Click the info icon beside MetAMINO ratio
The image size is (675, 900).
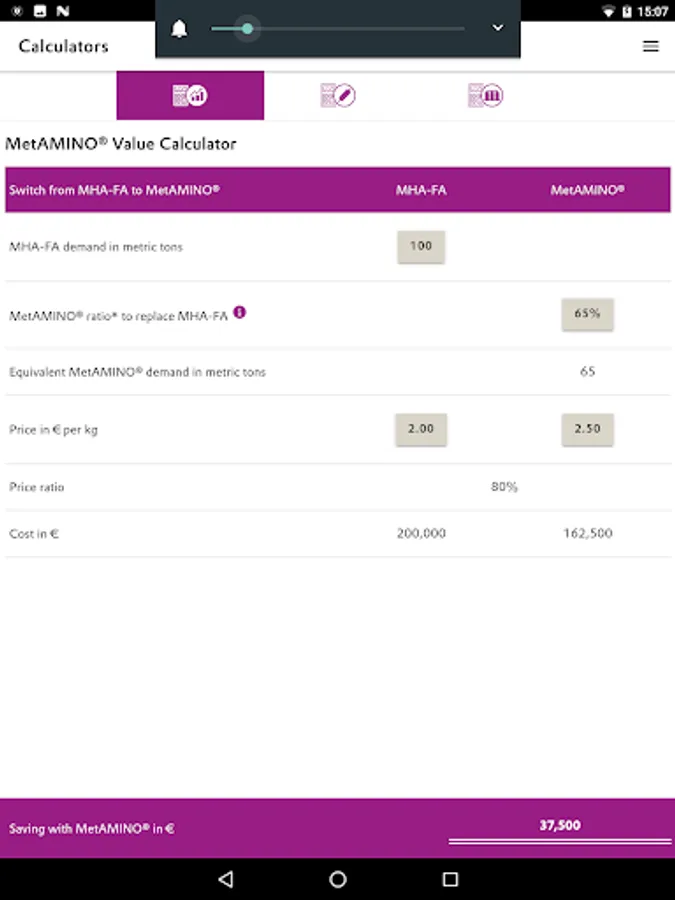coord(240,312)
